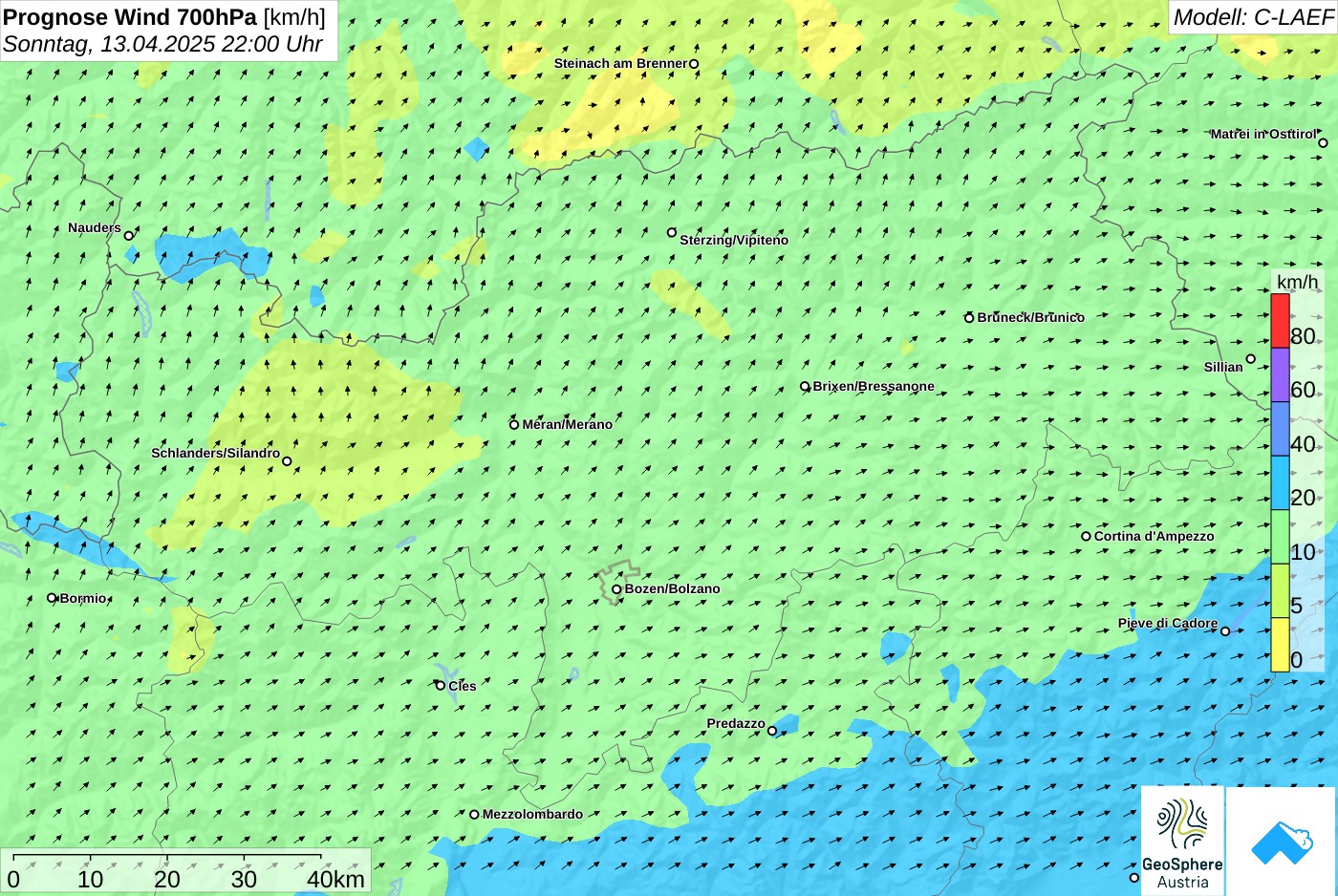This screenshot has height=896, width=1338.
Task: Select the Meran/Merano map marker
Action: (514, 424)
